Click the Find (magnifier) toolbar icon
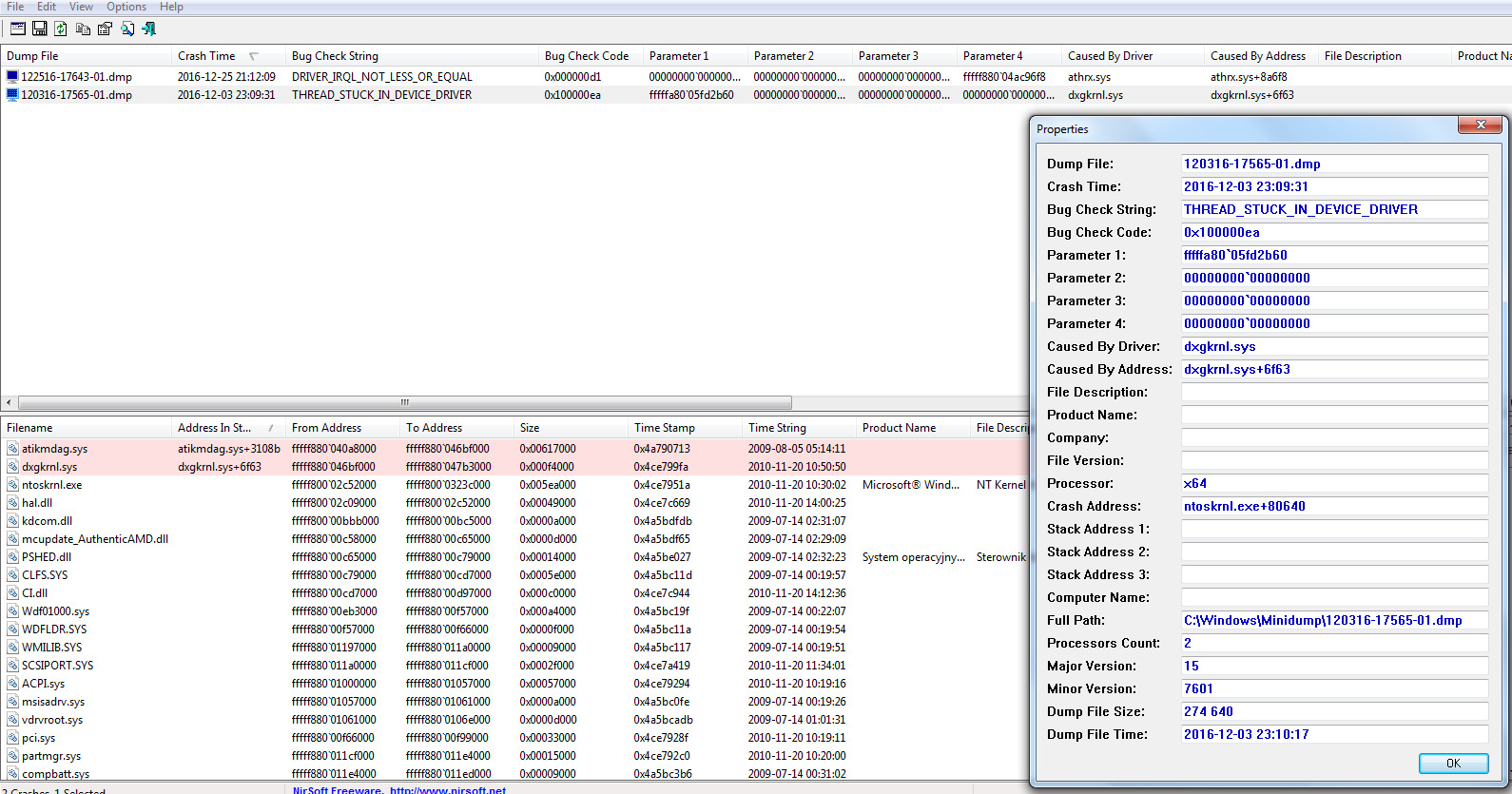Viewport: 1512px width, 794px height. [127, 29]
